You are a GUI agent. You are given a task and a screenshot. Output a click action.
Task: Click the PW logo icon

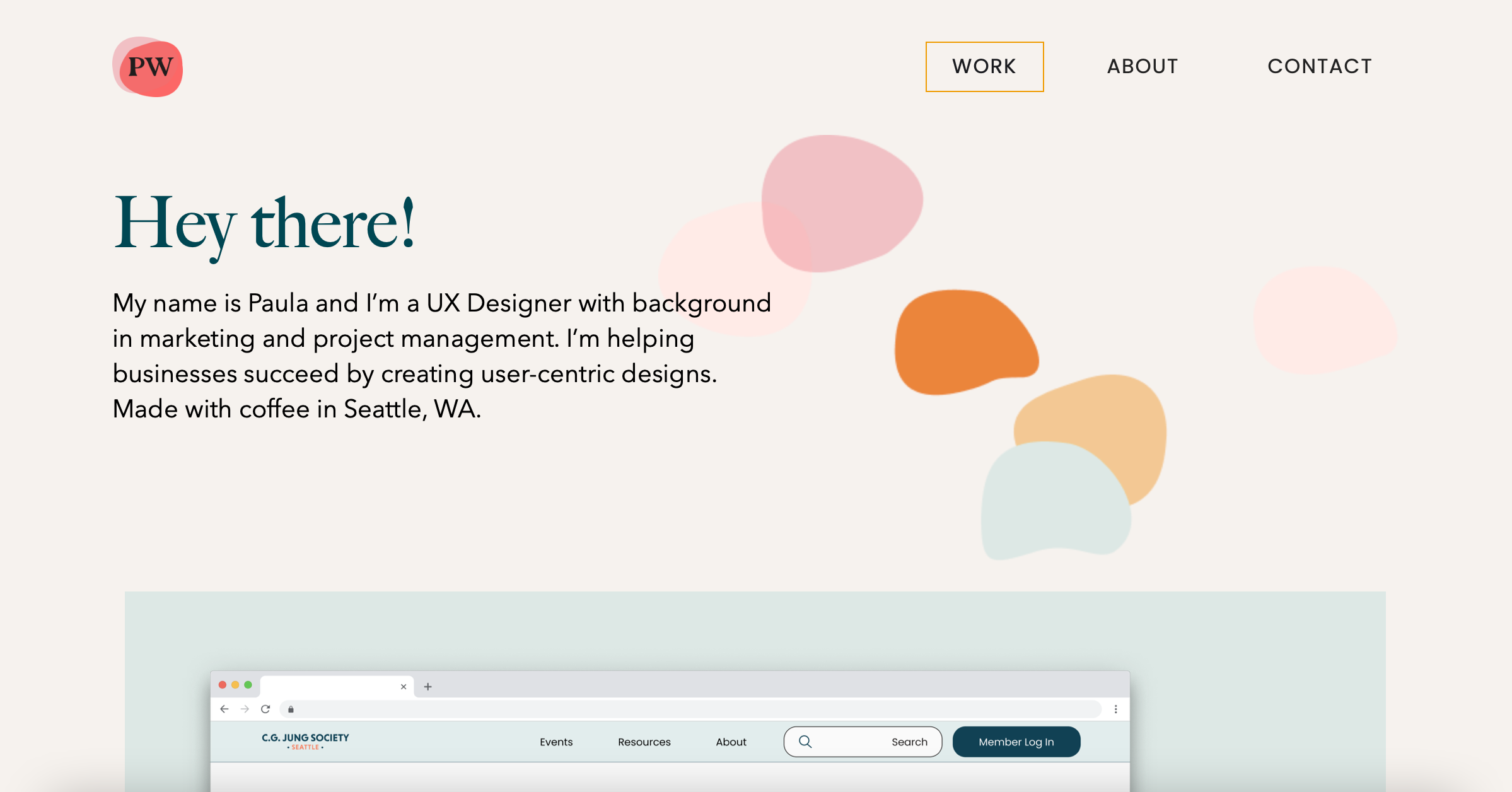pyautogui.click(x=148, y=67)
